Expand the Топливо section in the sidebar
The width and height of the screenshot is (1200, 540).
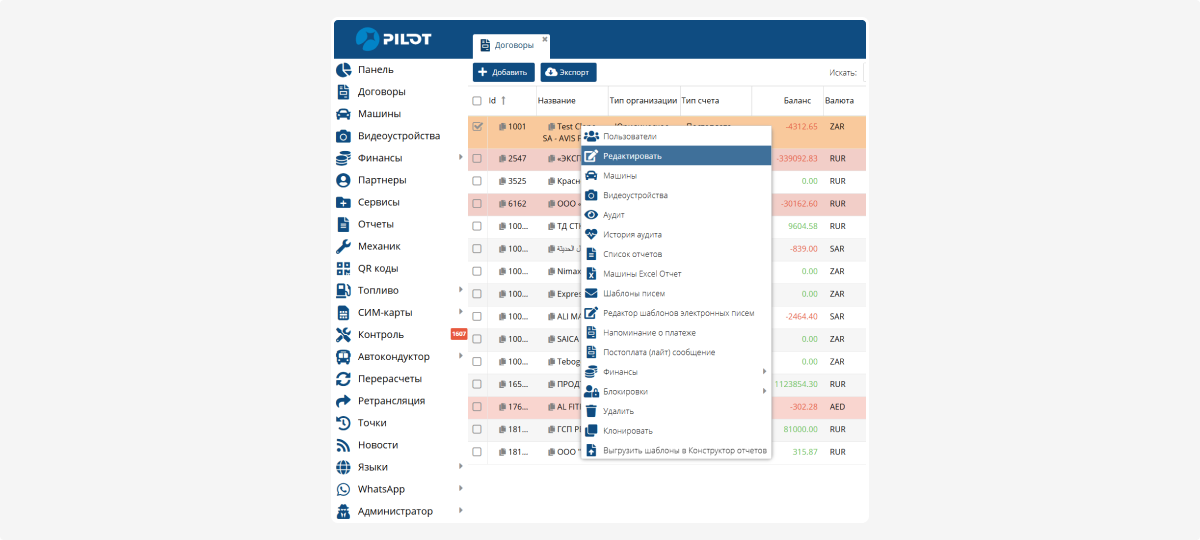click(460, 290)
